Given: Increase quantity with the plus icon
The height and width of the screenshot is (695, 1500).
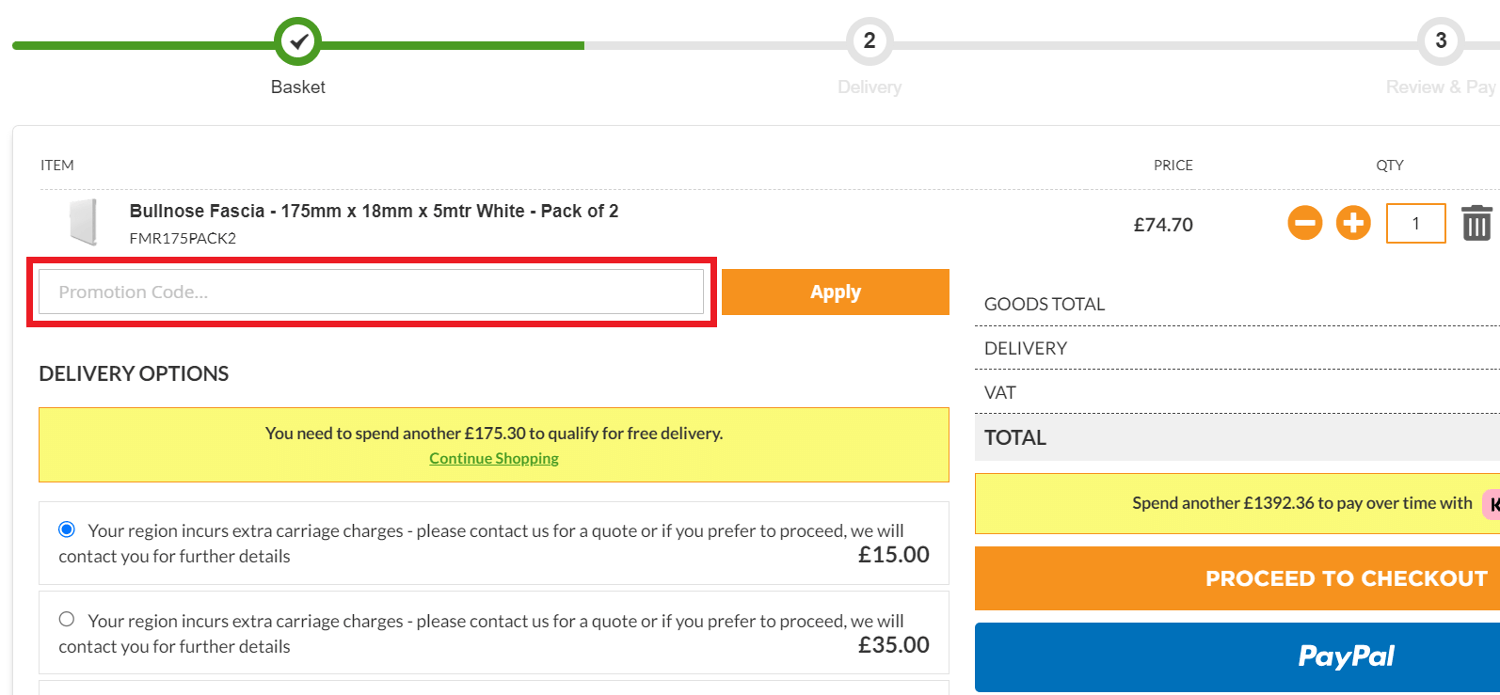Looking at the screenshot, I should coord(1354,223).
